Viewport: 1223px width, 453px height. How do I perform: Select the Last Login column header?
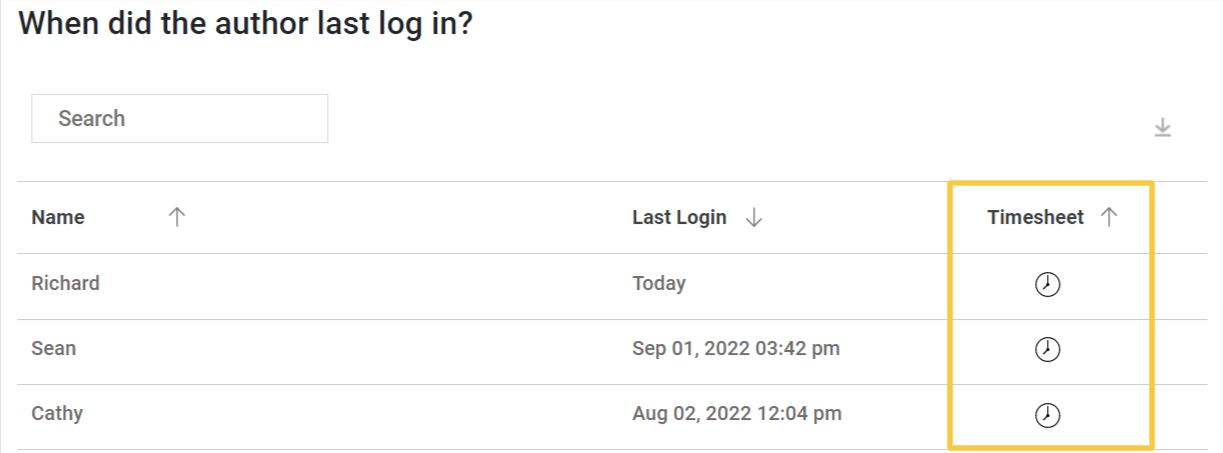point(679,217)
